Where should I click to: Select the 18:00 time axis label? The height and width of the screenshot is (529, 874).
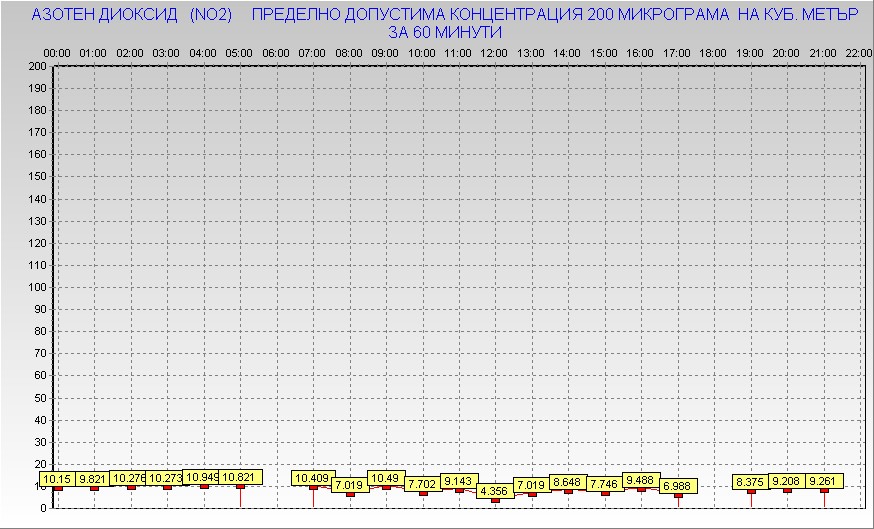point(713,52)
